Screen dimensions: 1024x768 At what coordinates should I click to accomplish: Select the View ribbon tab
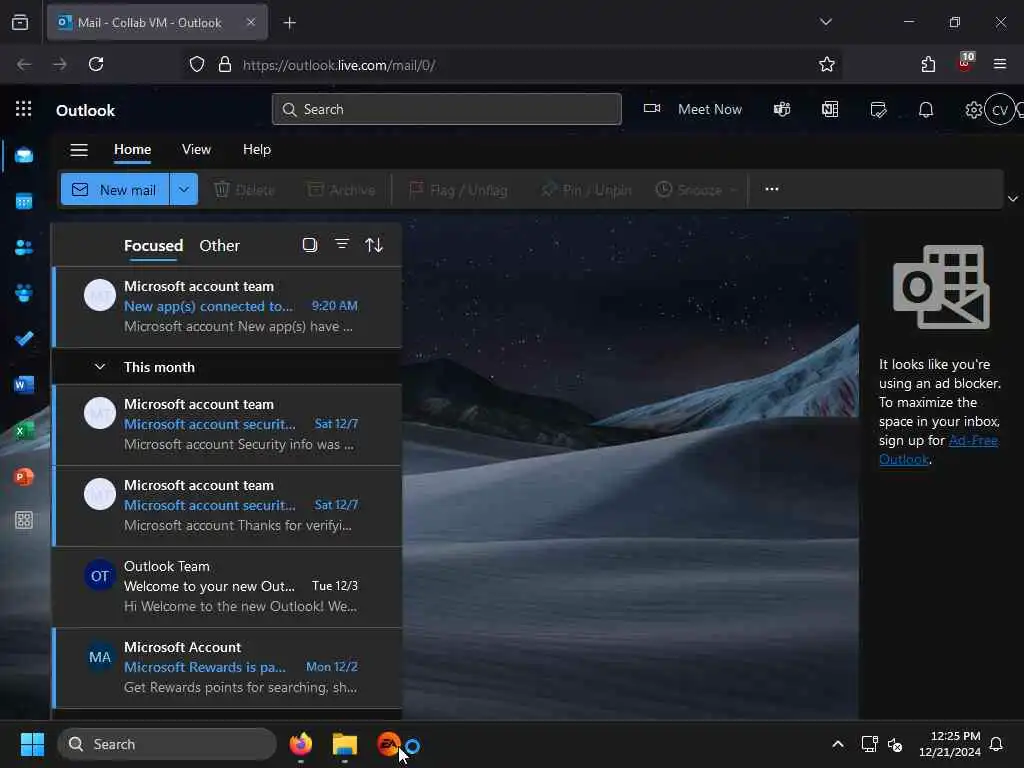(x=197, y=150)
